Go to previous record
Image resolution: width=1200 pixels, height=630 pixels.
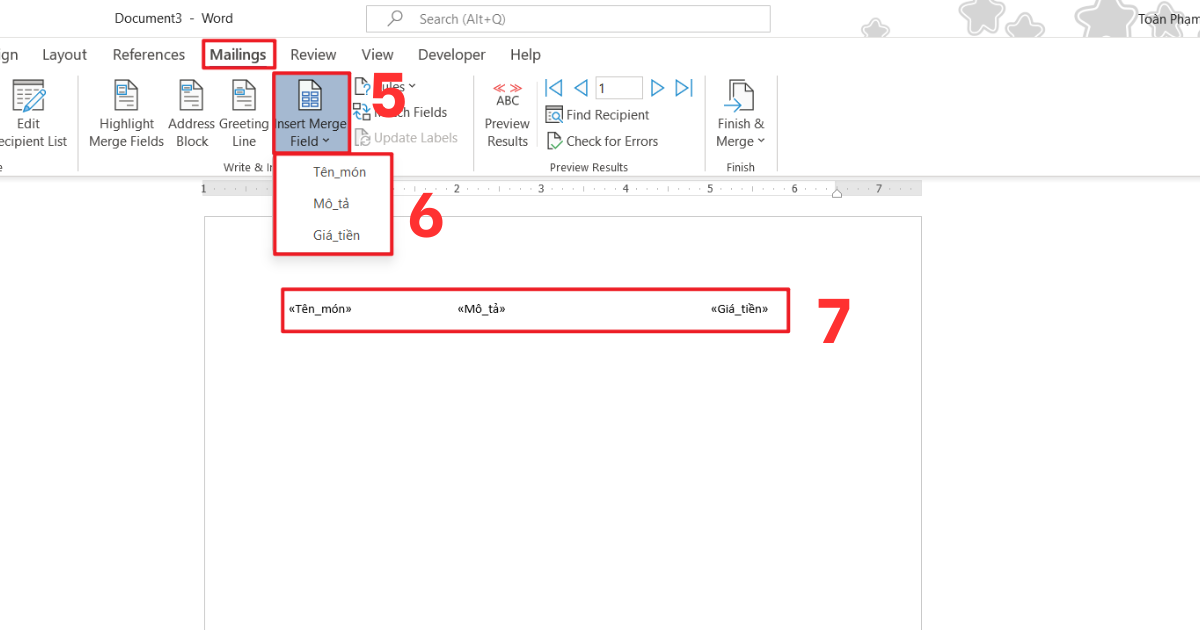pyautogui.click(x=580, y=88)
